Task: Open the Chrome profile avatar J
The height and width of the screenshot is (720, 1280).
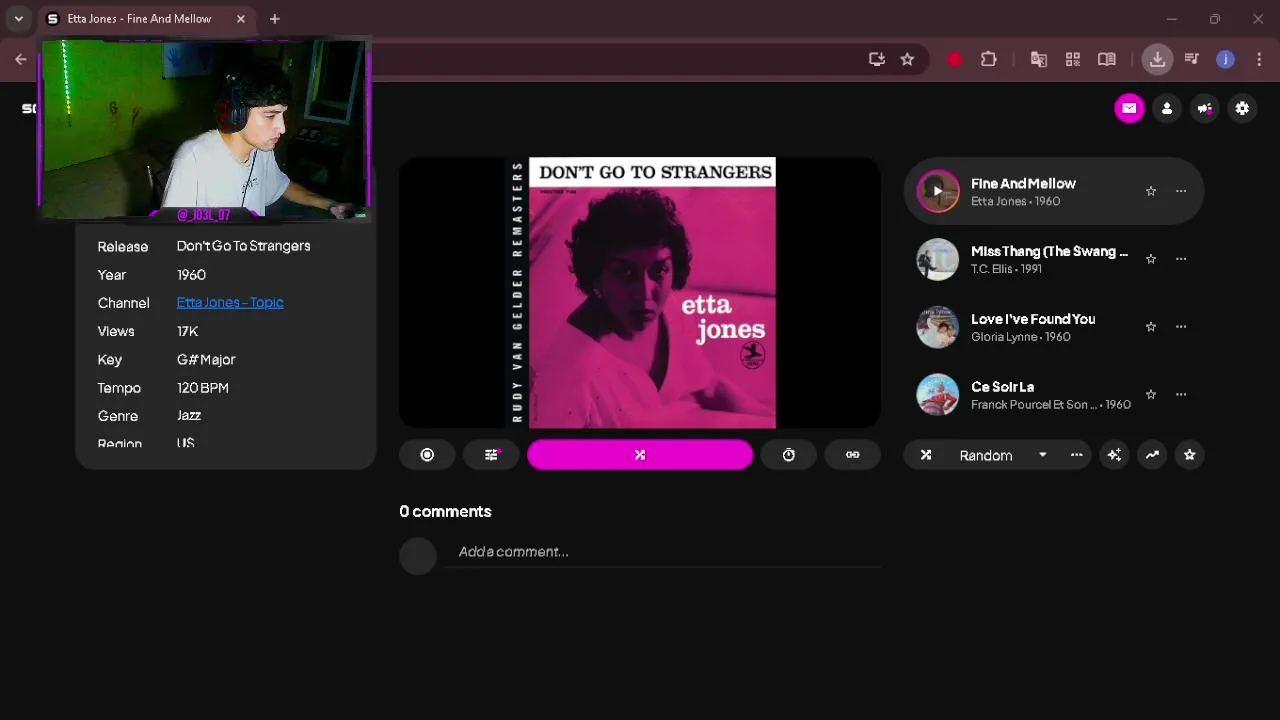Action: (x=1225, y=60)
